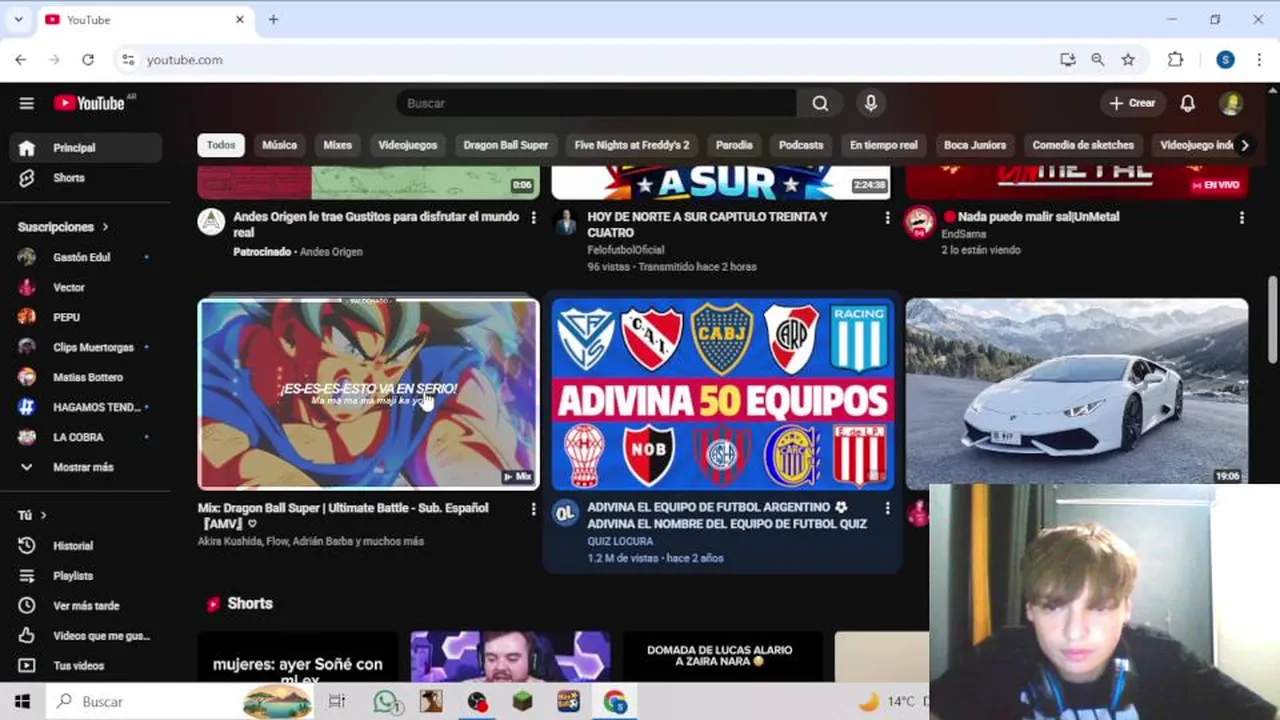Select the Dragon Ball Super chip

coord(505,145)
